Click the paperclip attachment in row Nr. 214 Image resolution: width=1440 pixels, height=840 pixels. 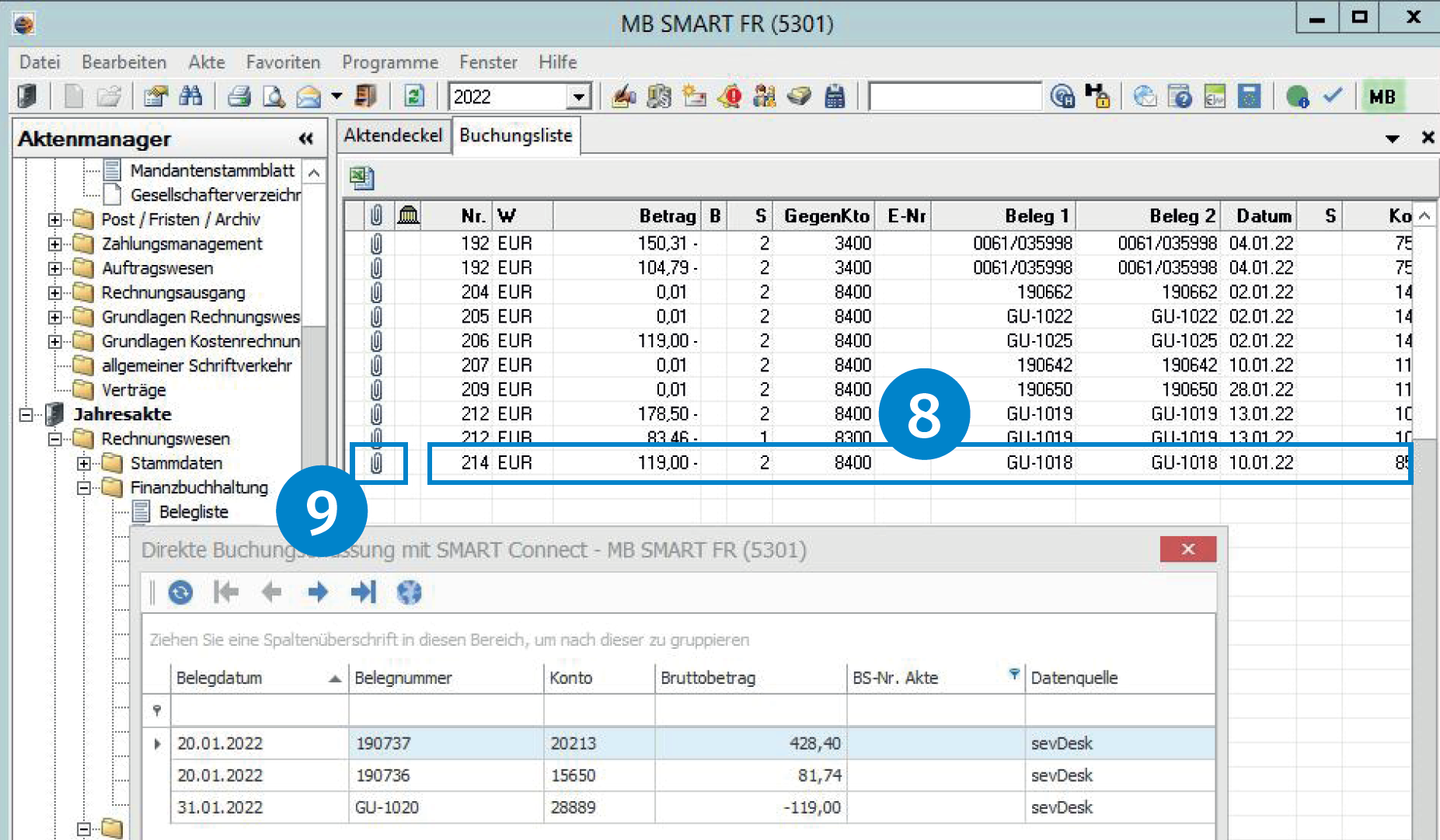[x=376, y=463]
